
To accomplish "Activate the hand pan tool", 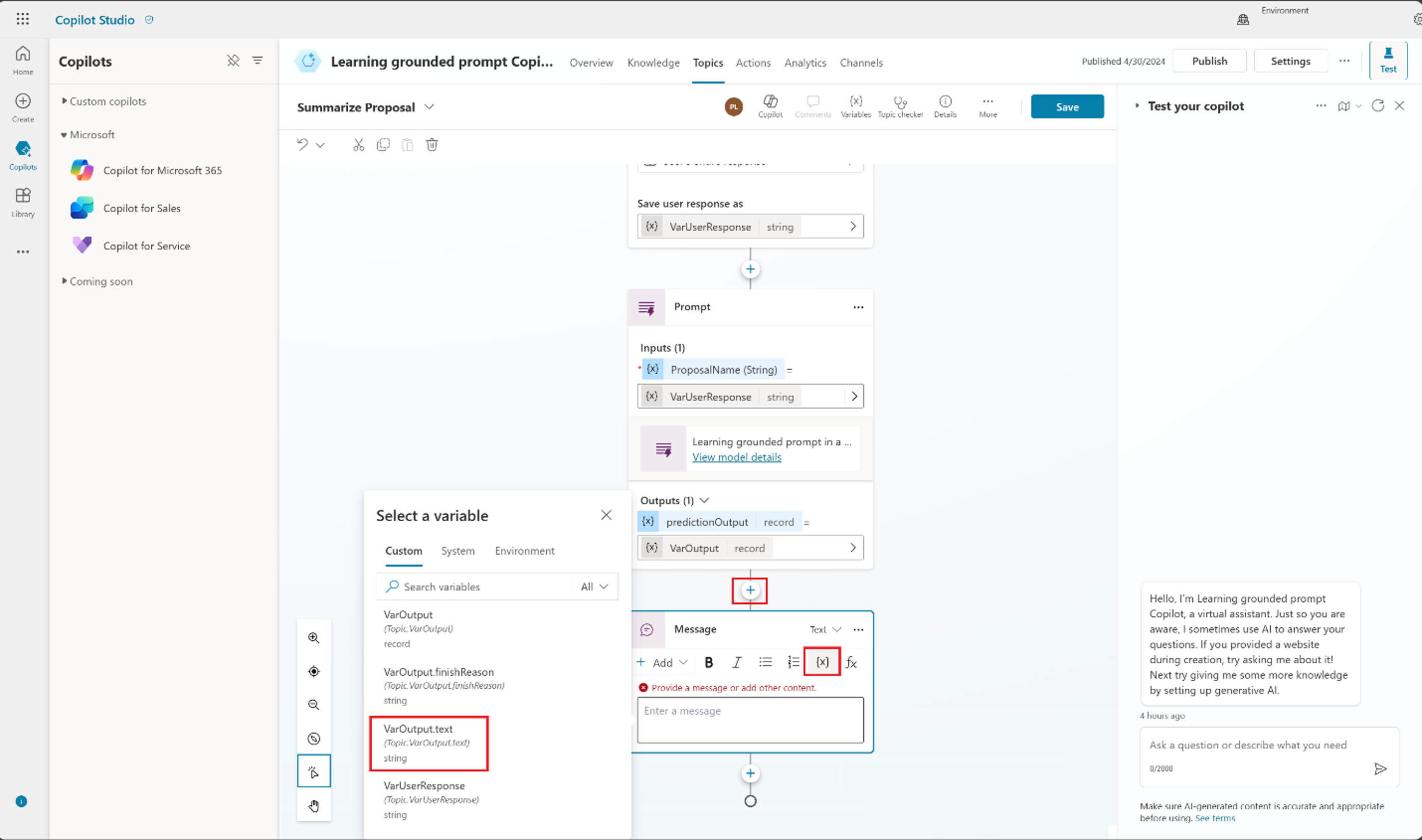I will [314, 805].
